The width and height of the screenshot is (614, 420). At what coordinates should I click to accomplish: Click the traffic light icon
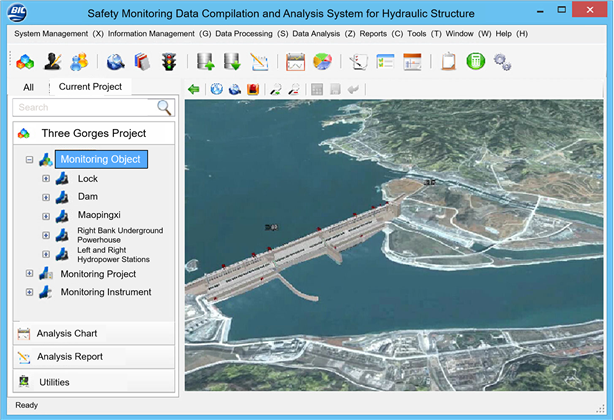pos(169,62)
